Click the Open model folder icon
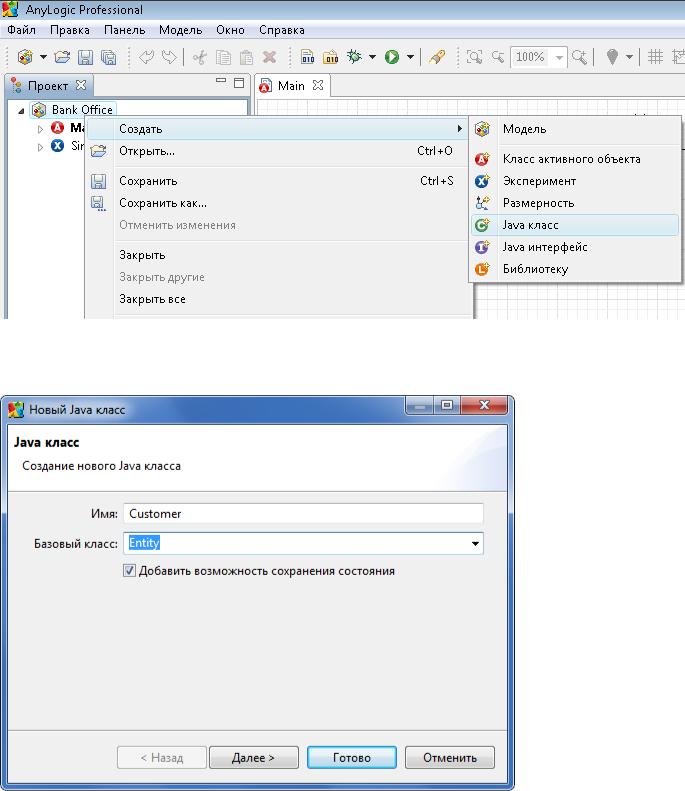This screenshot has height=791, width=685. (x=62, y=57)
